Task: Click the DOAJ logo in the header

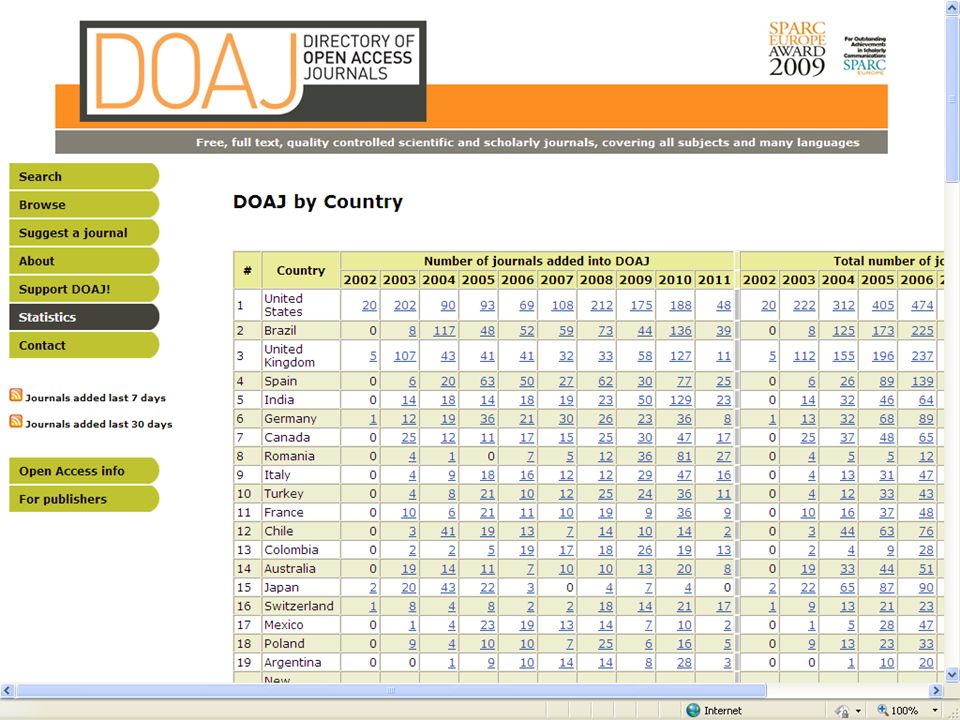Action: coord(253,72)
